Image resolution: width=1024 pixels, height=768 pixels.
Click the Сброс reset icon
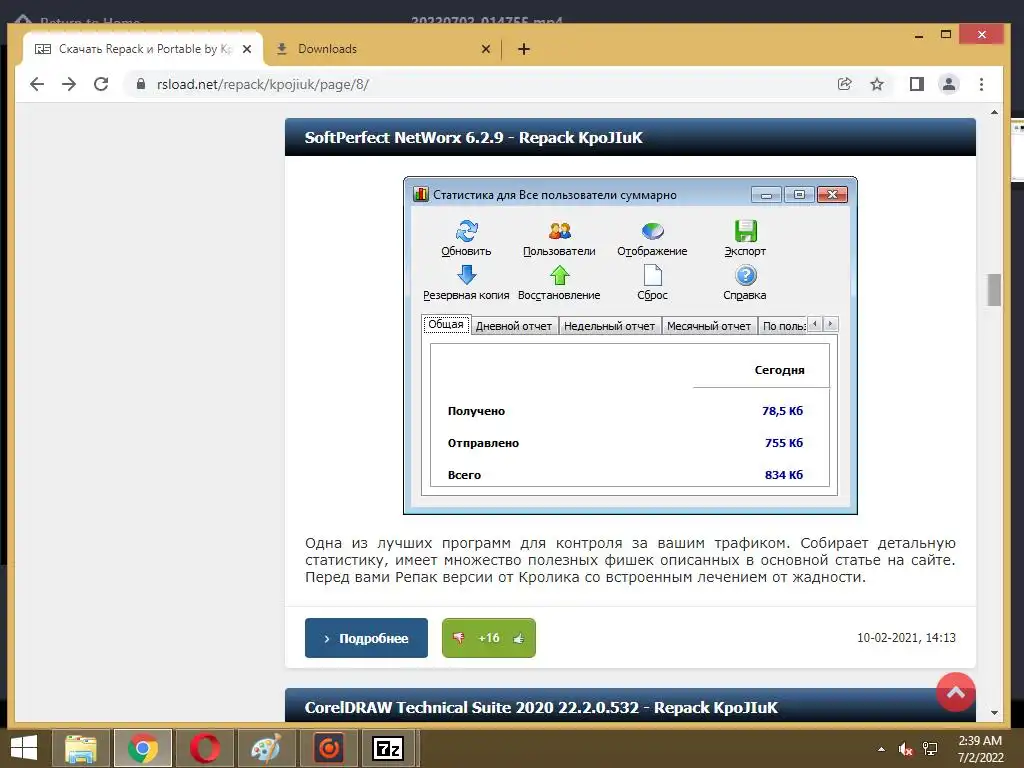coord(652,275)
